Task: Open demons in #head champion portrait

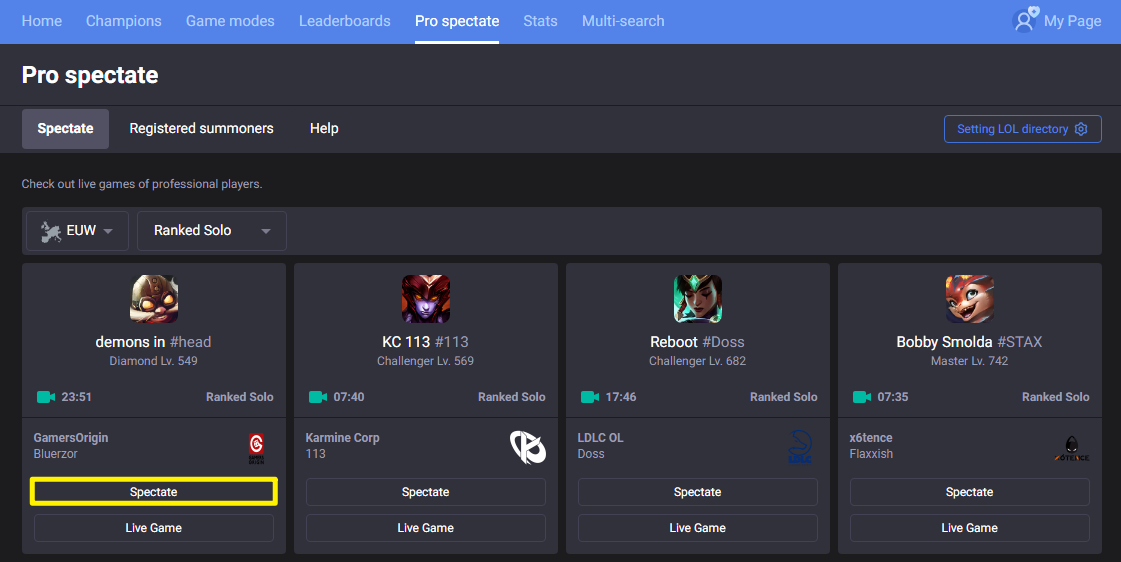Action: (154, 299)
